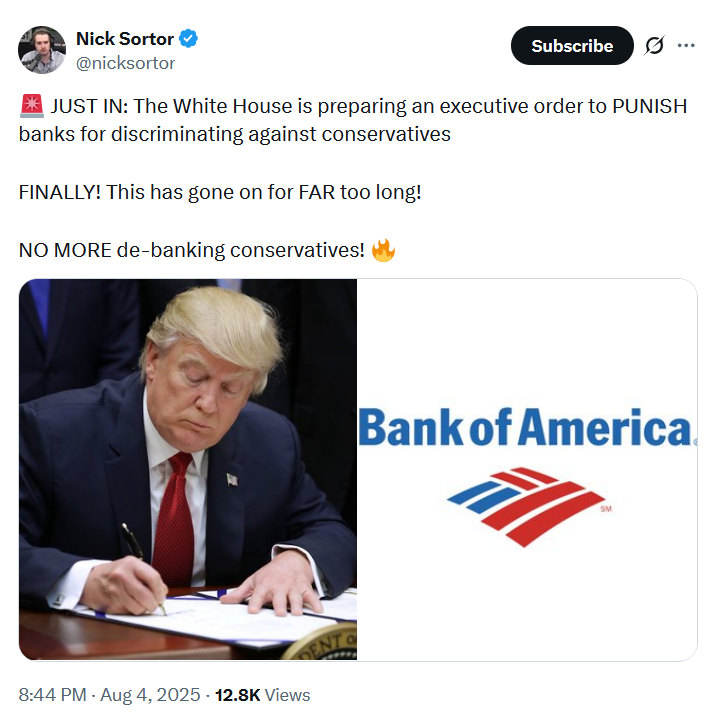Click the SM service mark by emblem
Viewport: 712px width, 718px height.
coord(606,509)
